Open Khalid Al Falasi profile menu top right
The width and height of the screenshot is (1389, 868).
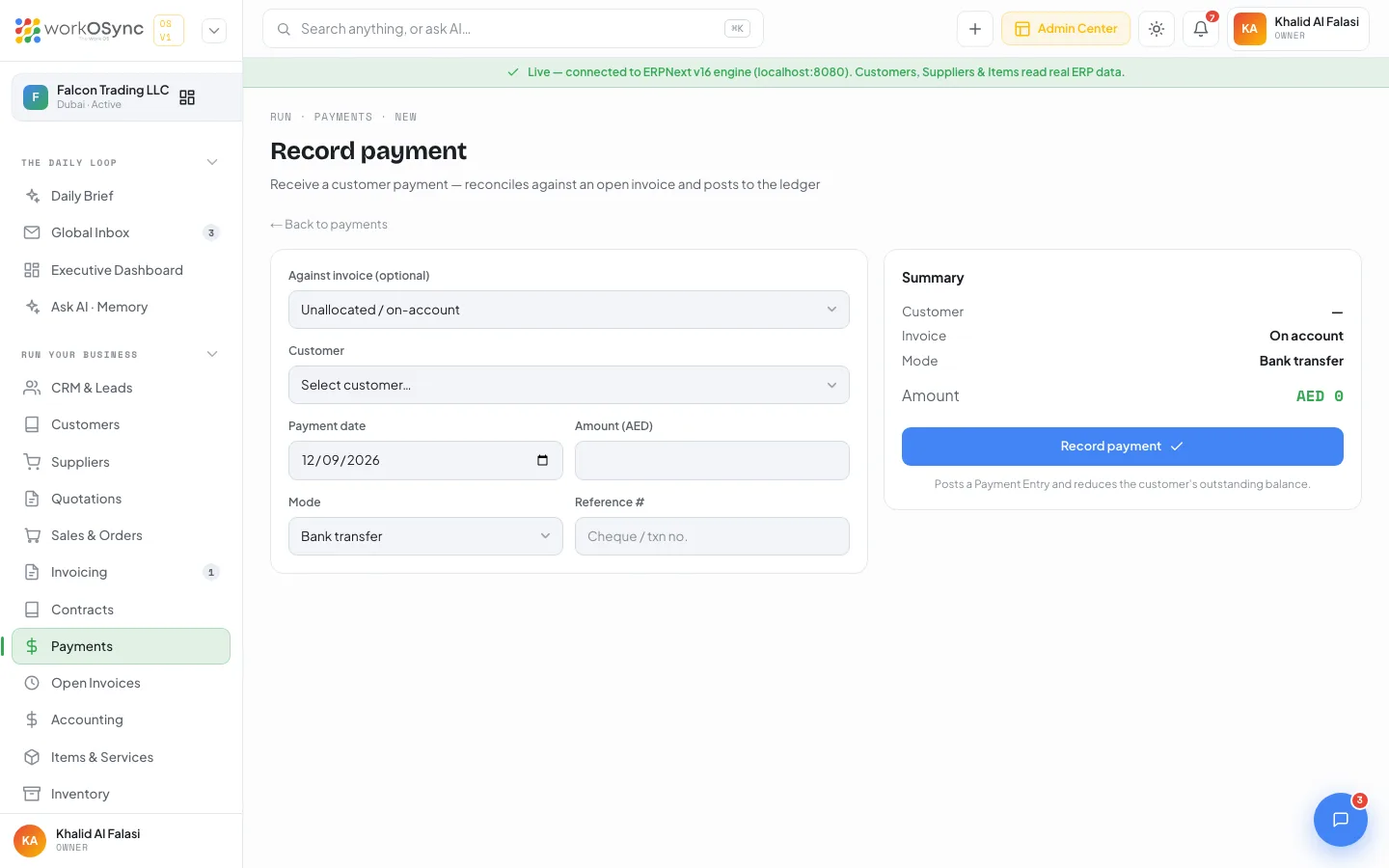(x=1298, y=29)
